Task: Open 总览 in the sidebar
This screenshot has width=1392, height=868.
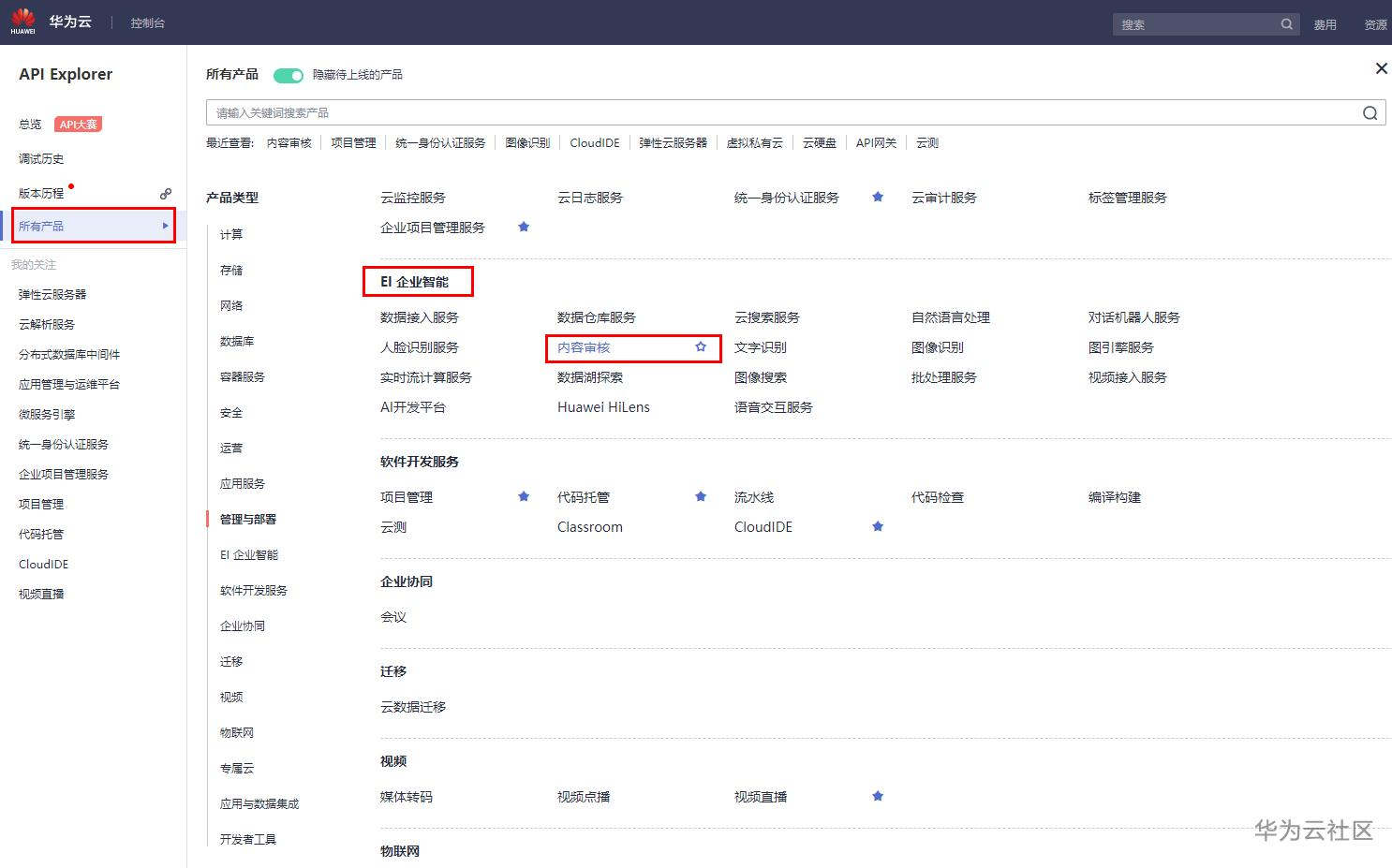Action: (30, 125)
